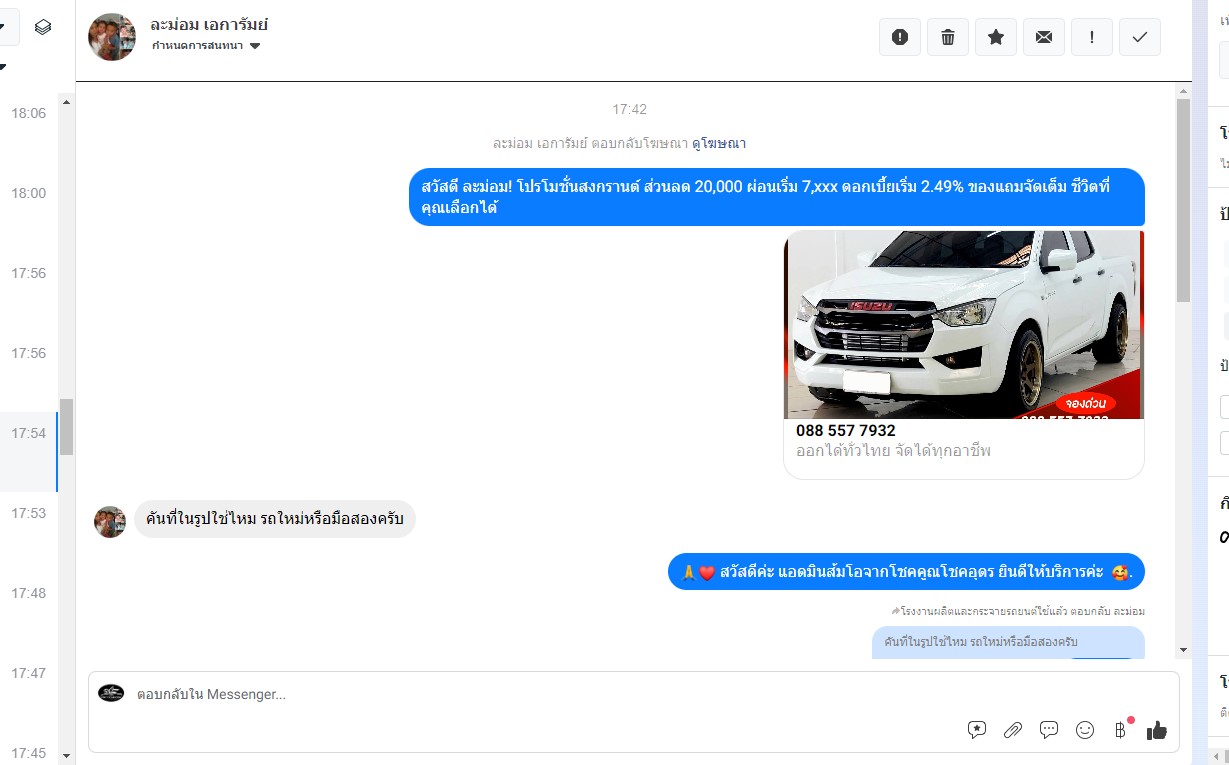The width and height of the screenshot is (1229, 765).
Task: Attach a file with paperclip icon
Action: tap(1013, 730)
